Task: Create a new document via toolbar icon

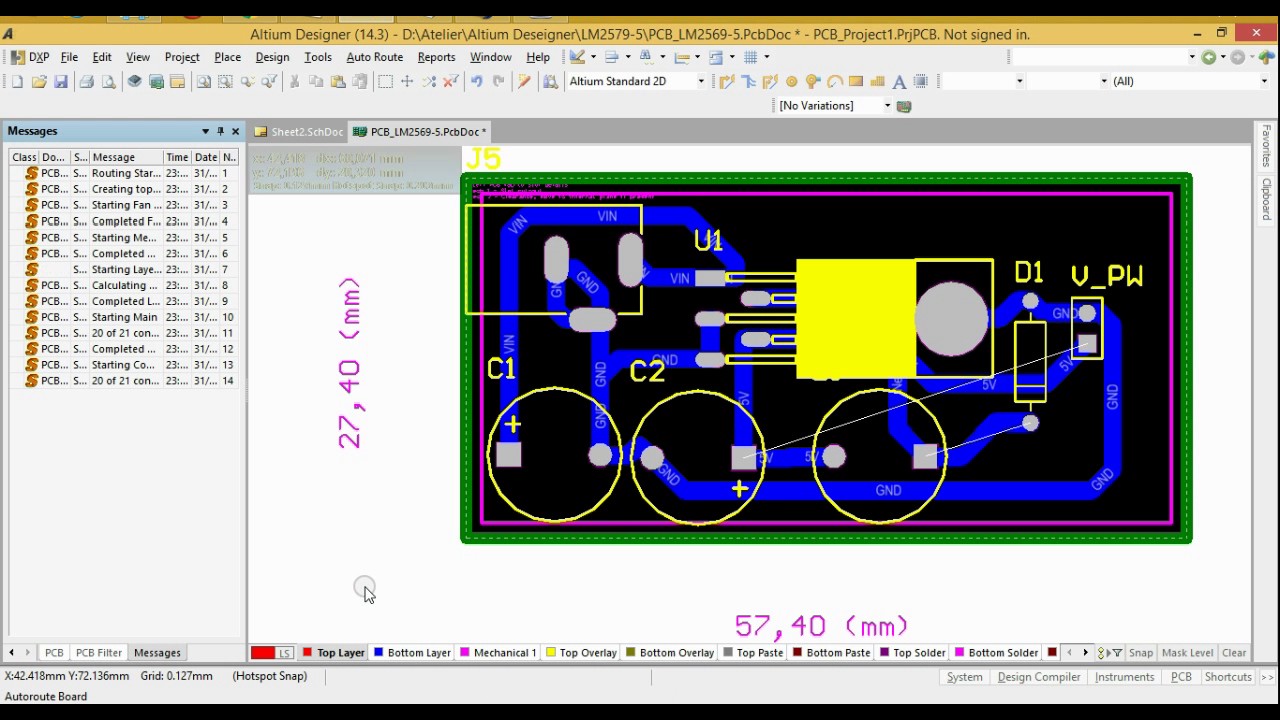Action: click(17, 81)
